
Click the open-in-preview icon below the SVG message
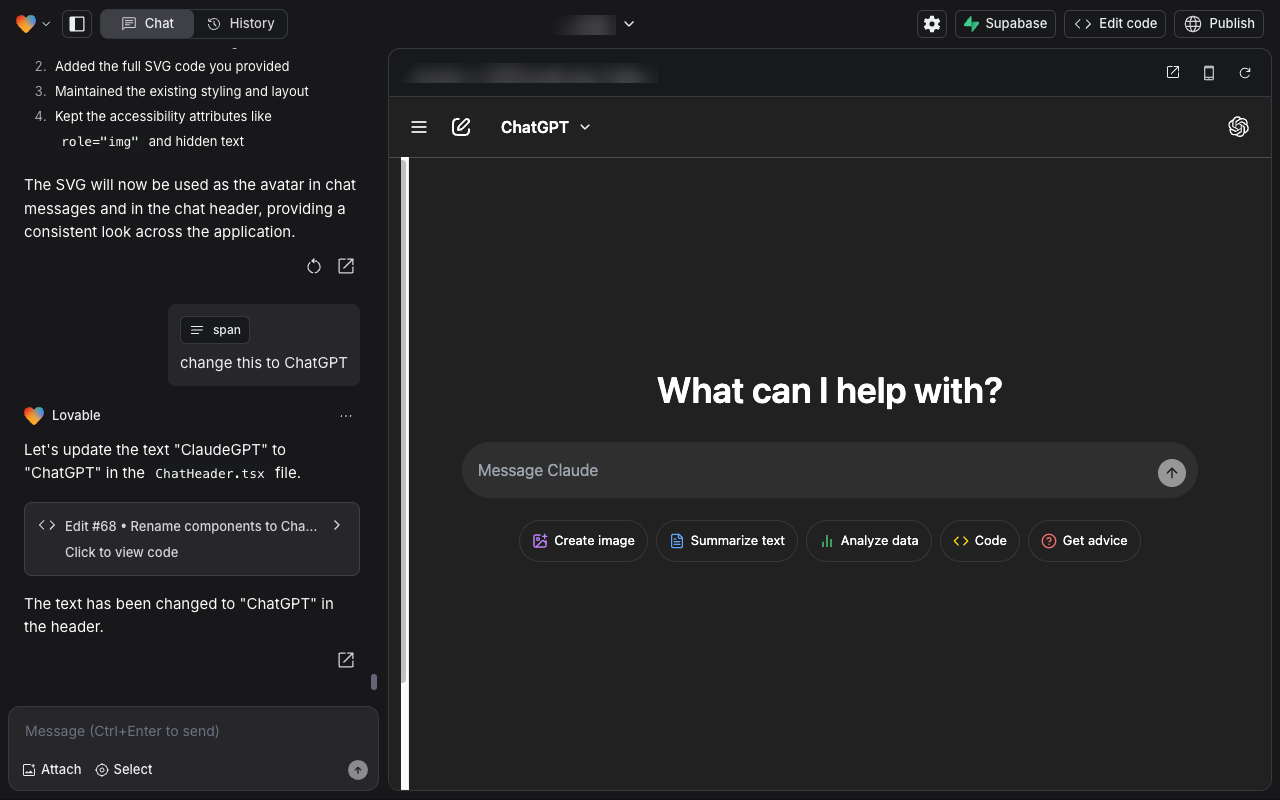(346, 266)
